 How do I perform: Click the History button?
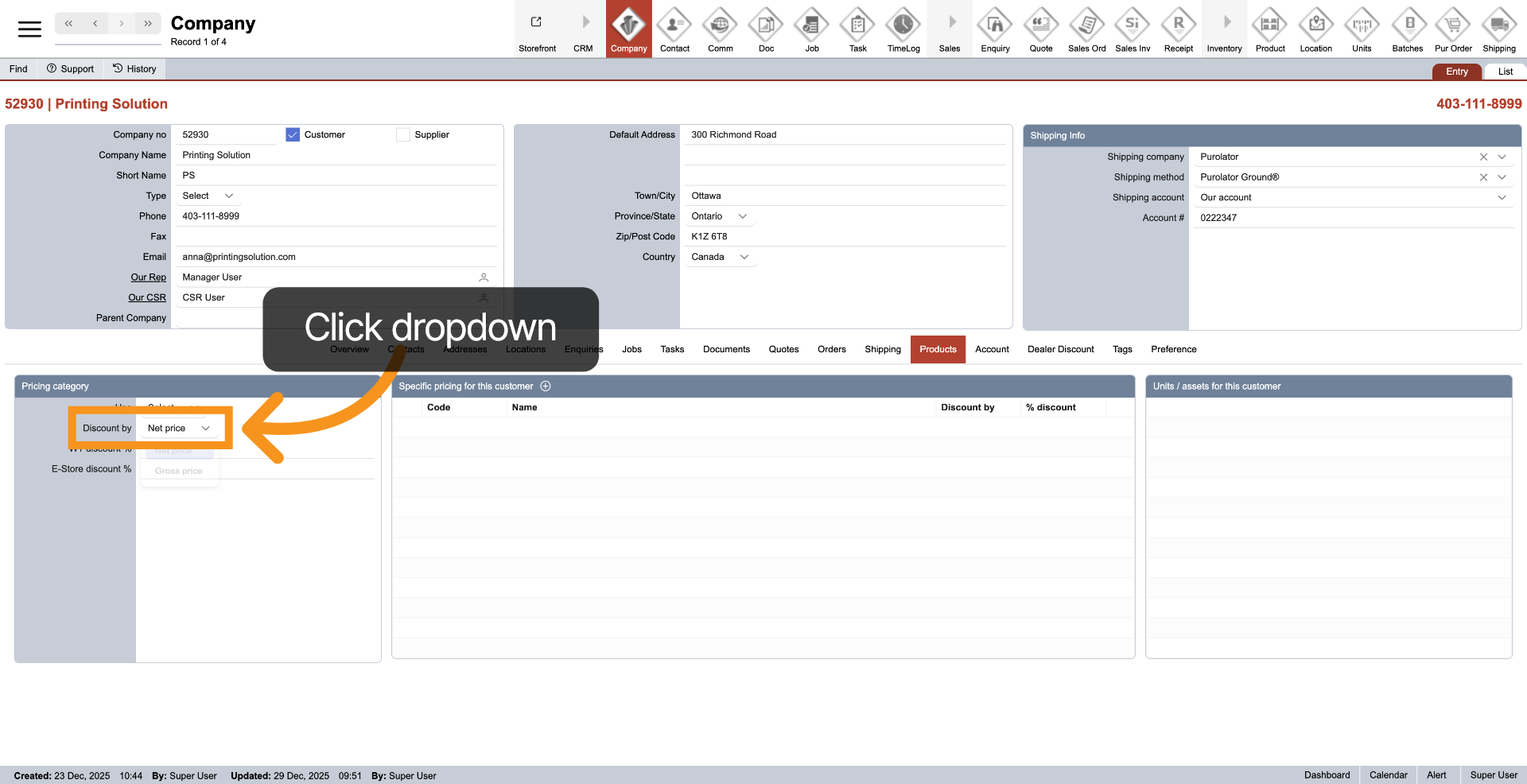pos(134,69)
